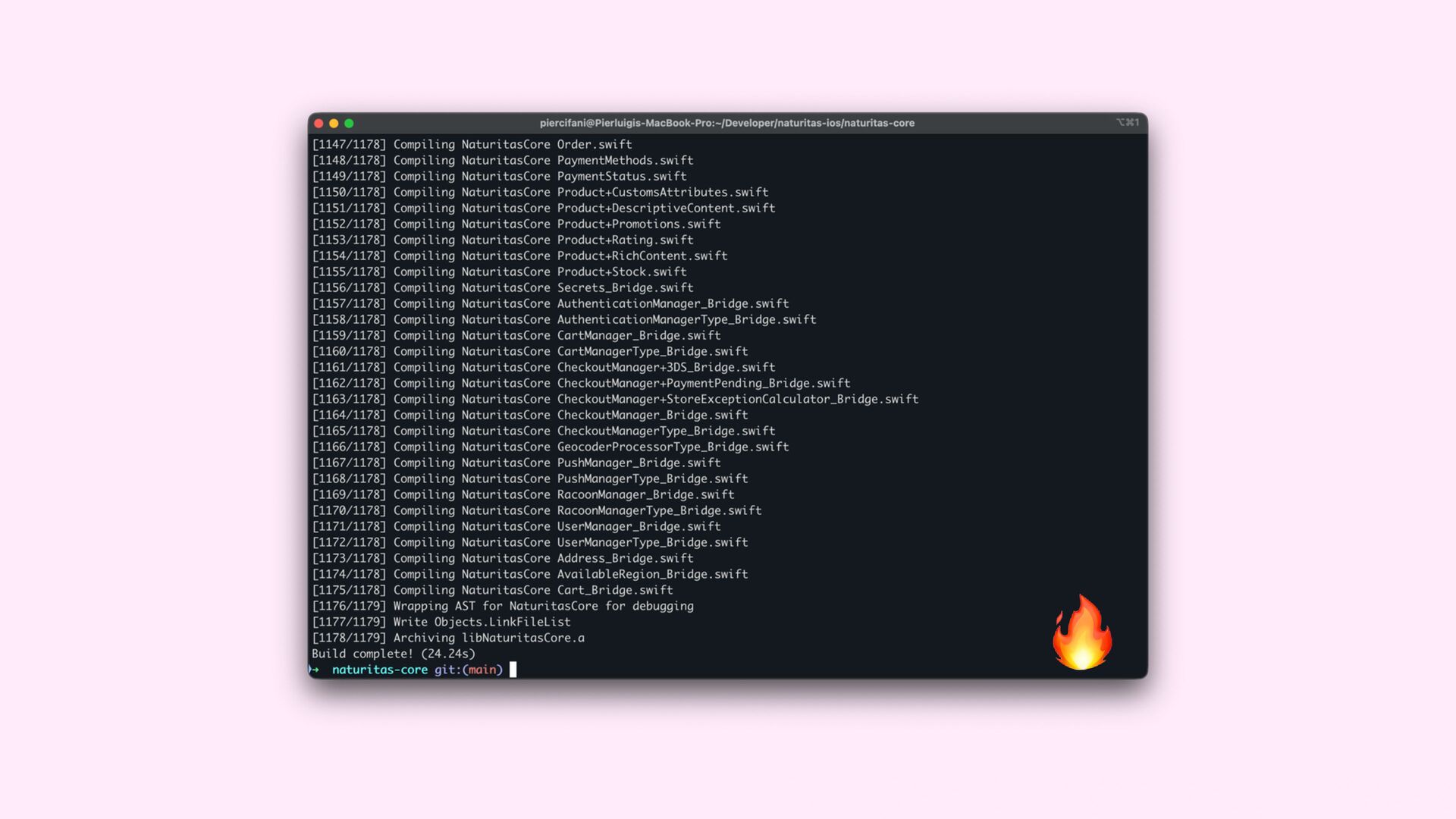Click the Build complete! message line
This screenshot has height=819, width=1456.
coord(394,654)
